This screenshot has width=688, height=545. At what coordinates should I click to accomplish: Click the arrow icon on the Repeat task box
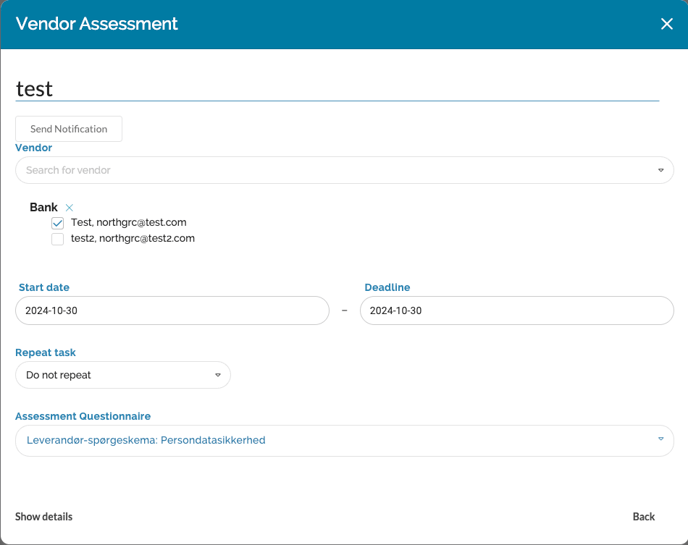click(218, 375)
